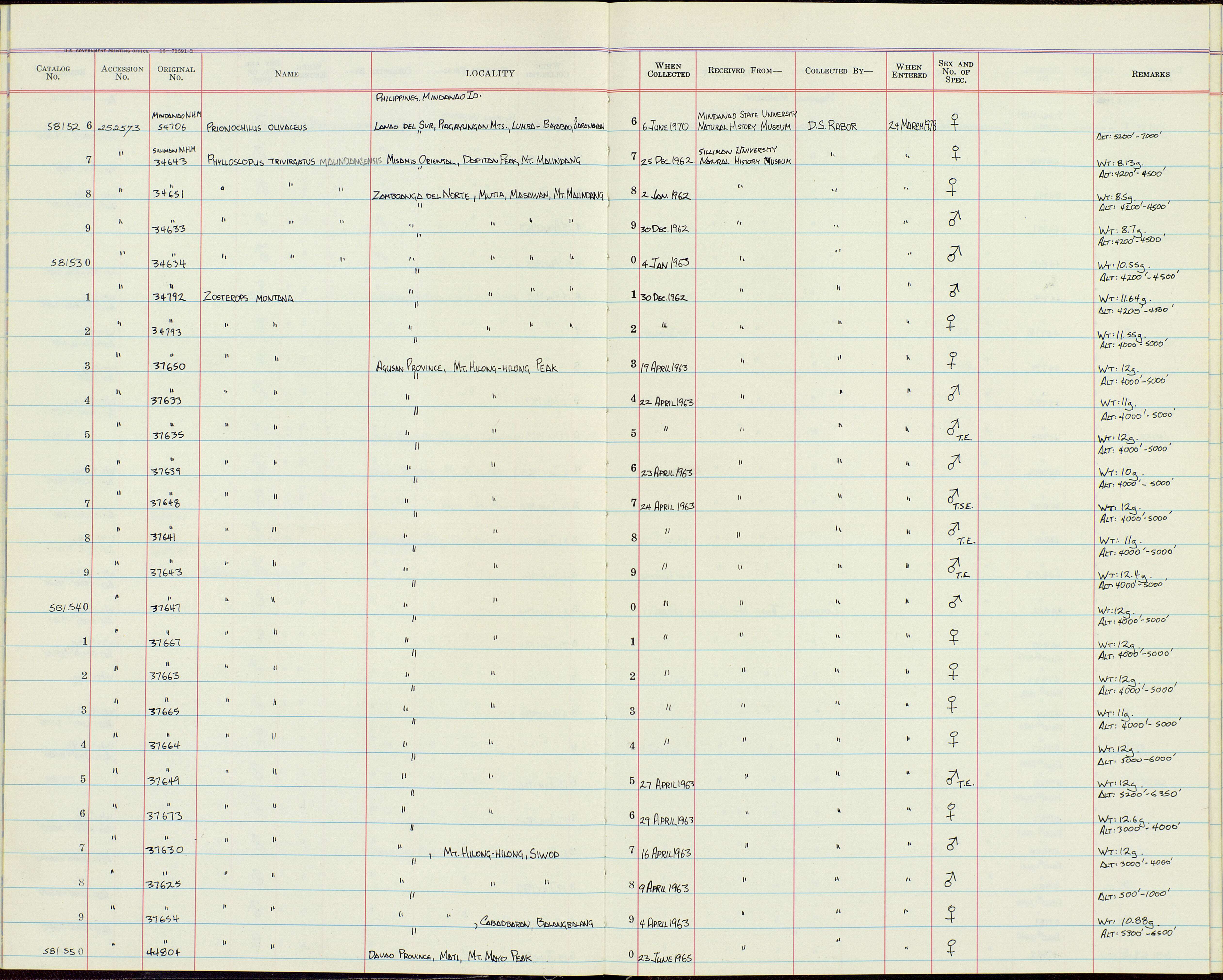
Task: Click remark "Wt: 10.88g"
Action: [1128, 921]
